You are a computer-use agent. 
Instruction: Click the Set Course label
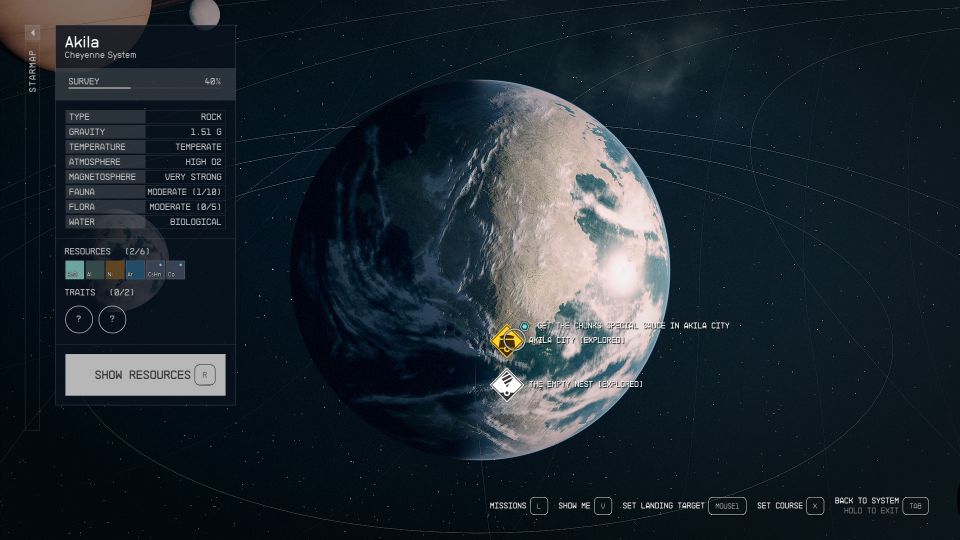point(779,506)
